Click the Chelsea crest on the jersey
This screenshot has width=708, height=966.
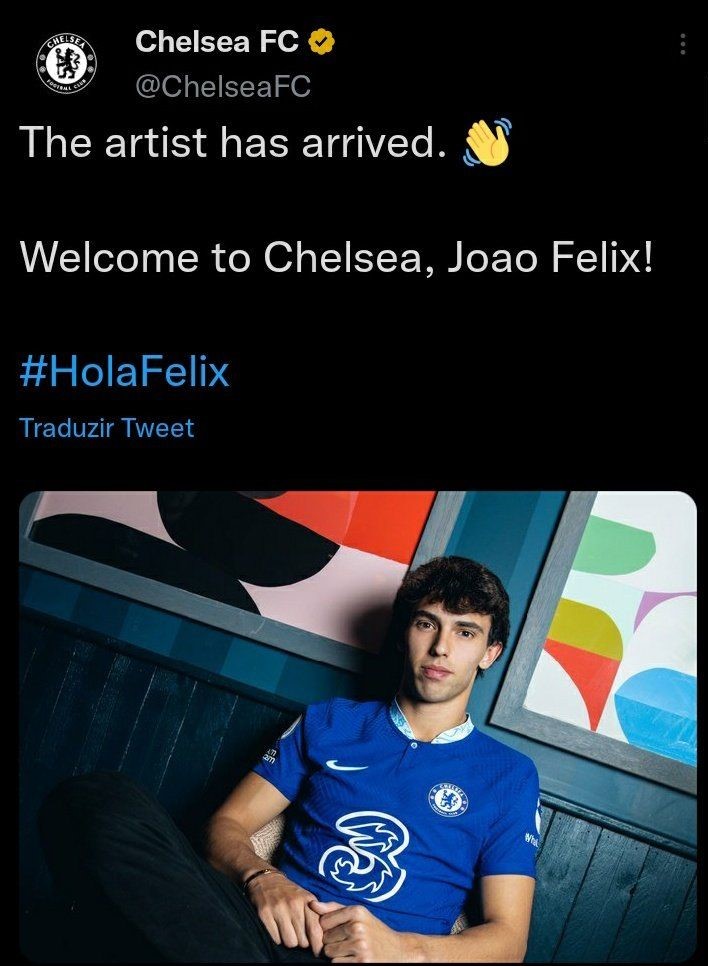[447, 799]
